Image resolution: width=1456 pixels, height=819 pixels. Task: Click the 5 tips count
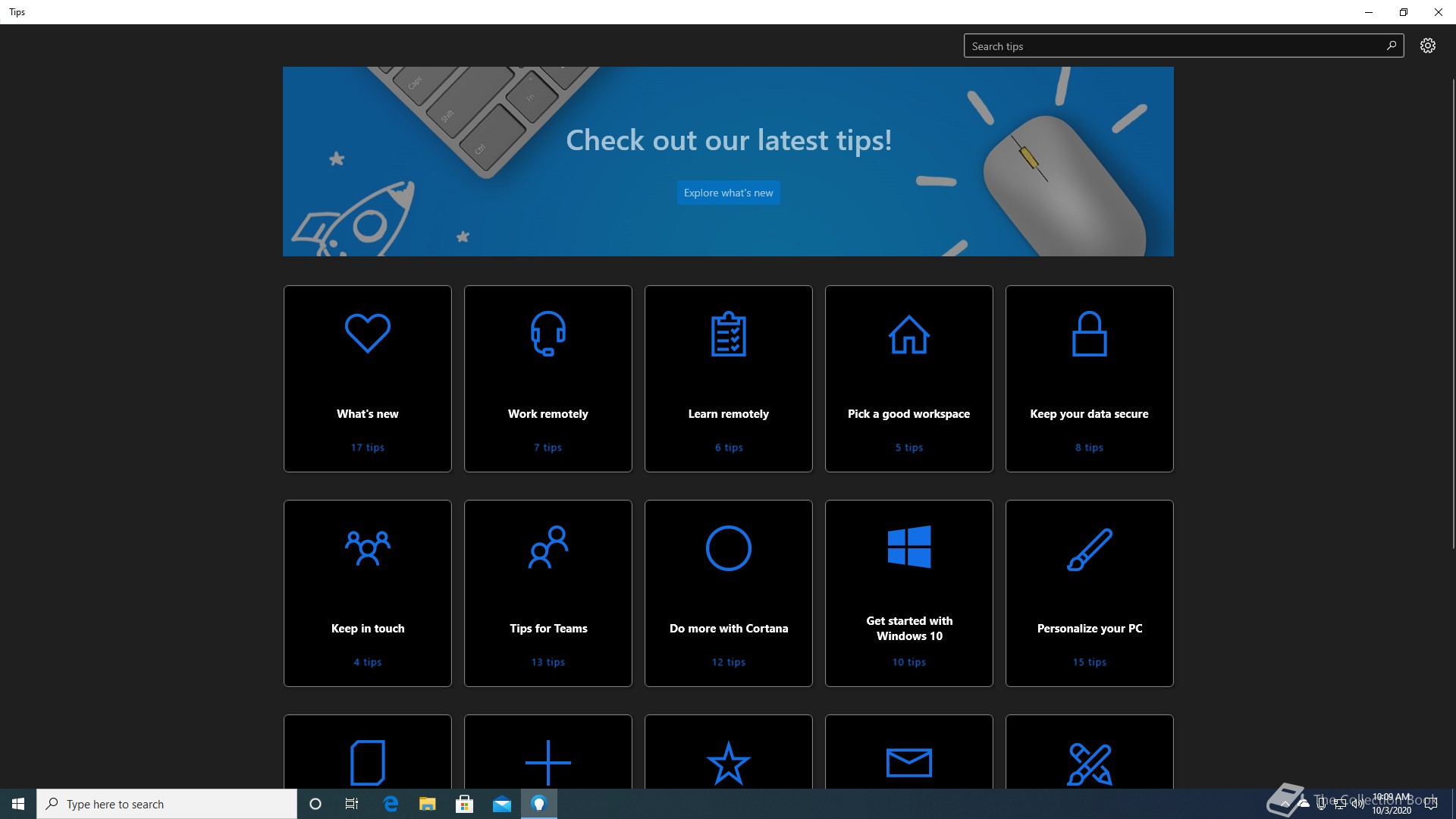909,447
